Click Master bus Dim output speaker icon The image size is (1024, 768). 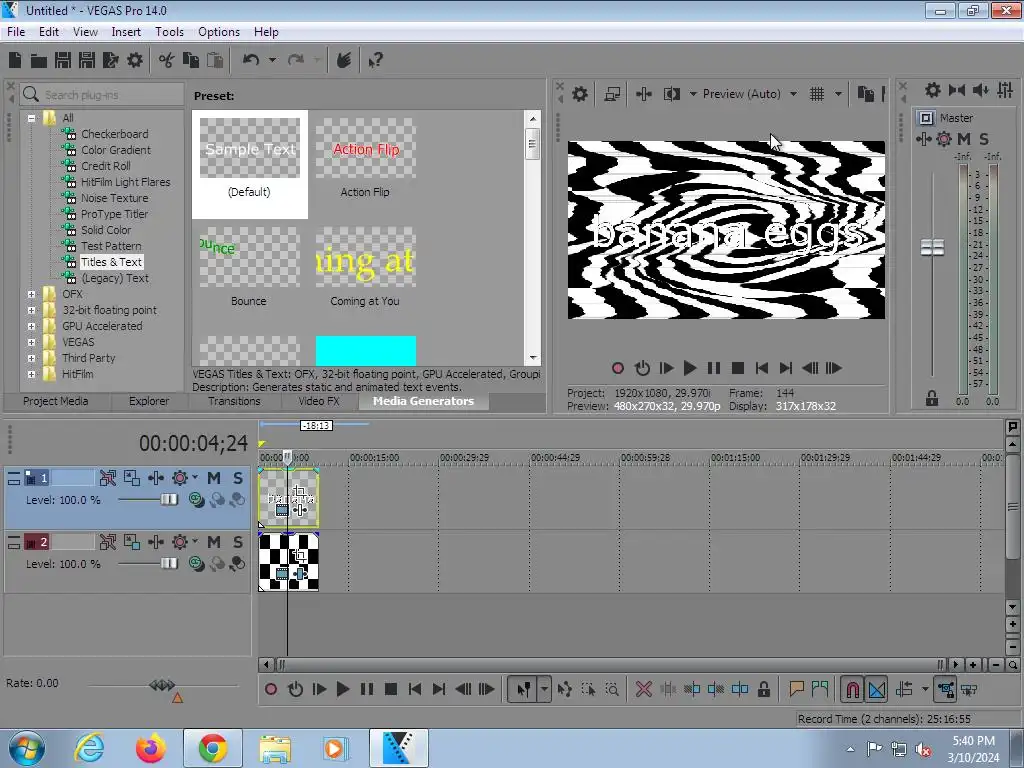[x=980, y=90]
